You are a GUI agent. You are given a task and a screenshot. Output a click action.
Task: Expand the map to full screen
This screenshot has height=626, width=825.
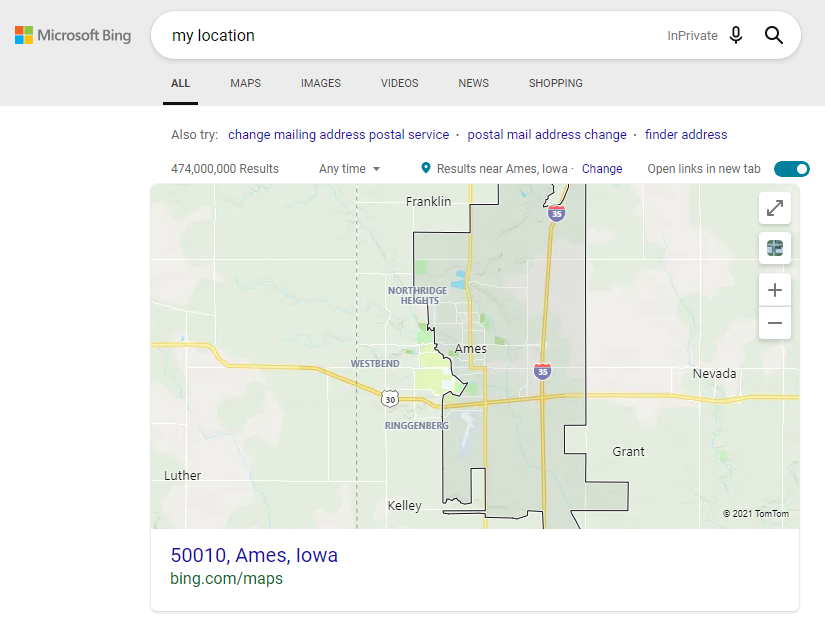[774, 208]
